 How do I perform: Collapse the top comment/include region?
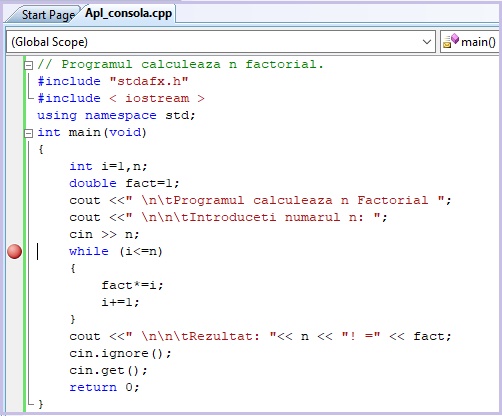coord(29,65)
